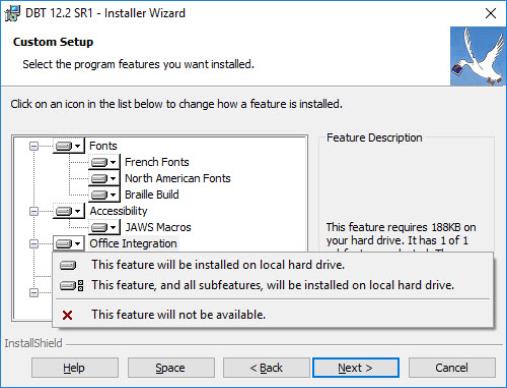Screen dimensions: 507x388
Task: Choose 'This feature will not be available'
Action: tap(273, 315)
